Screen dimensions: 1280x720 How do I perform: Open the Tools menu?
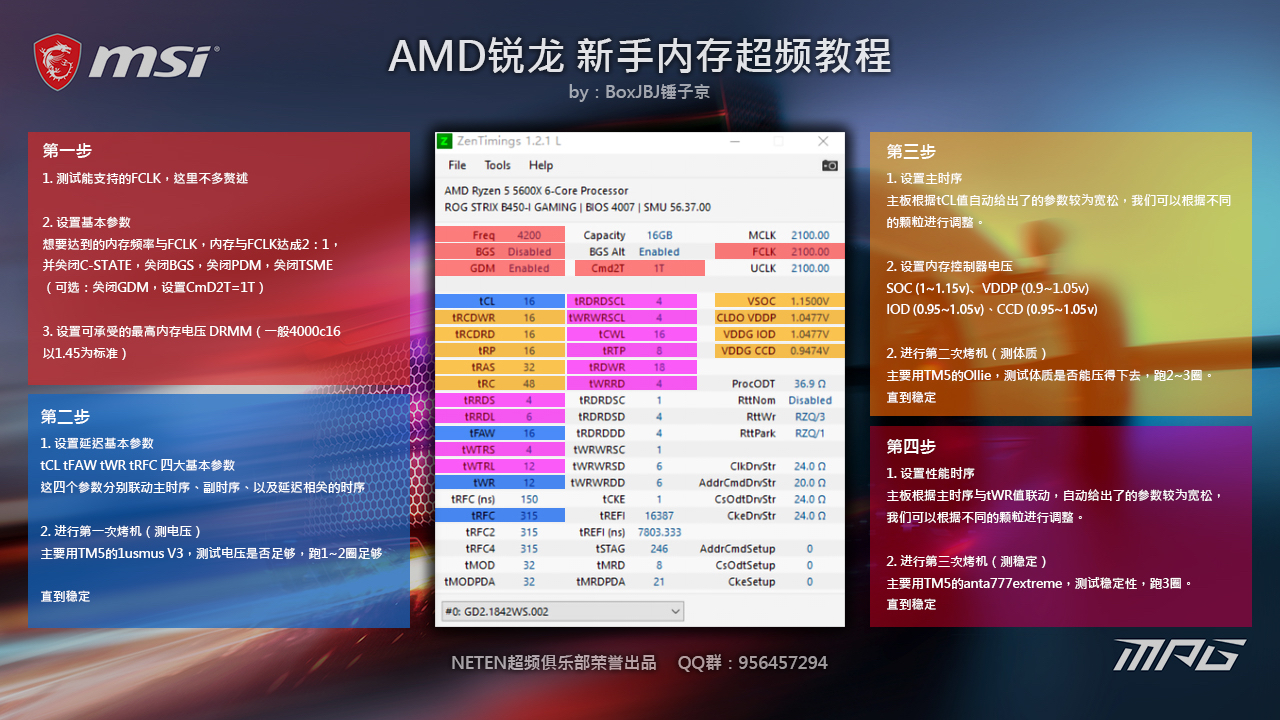[498, 165]
